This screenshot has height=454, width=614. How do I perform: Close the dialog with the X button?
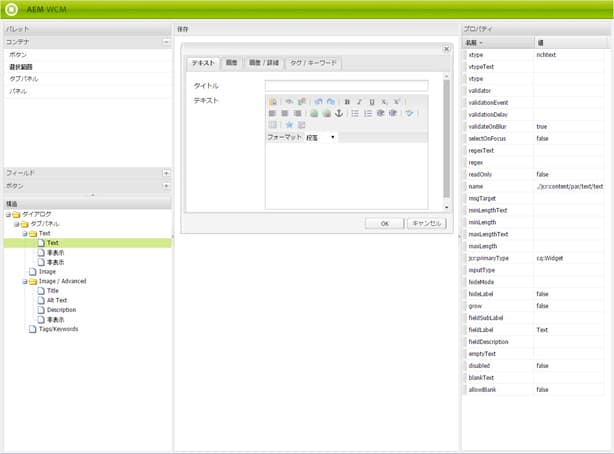[x=446, y=49]
